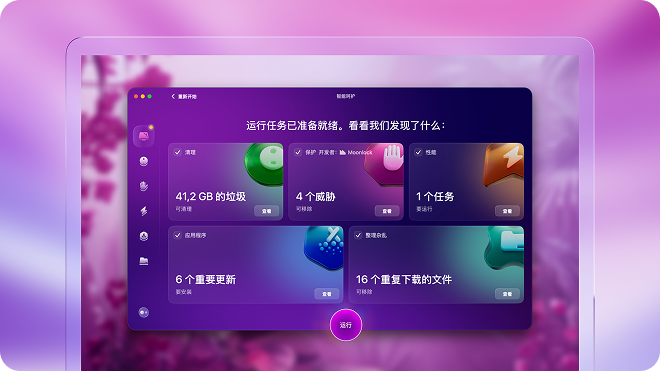Go back via 重新开始
660x371 pixels.
184,96
